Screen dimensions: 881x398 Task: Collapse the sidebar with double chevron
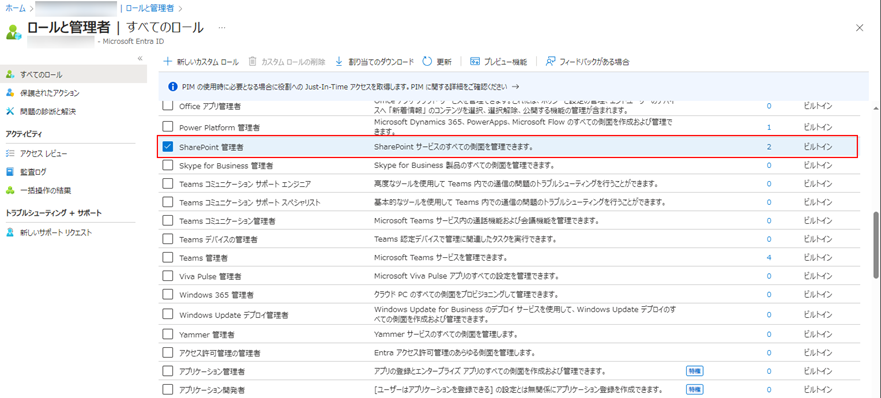tap(140, 58)
